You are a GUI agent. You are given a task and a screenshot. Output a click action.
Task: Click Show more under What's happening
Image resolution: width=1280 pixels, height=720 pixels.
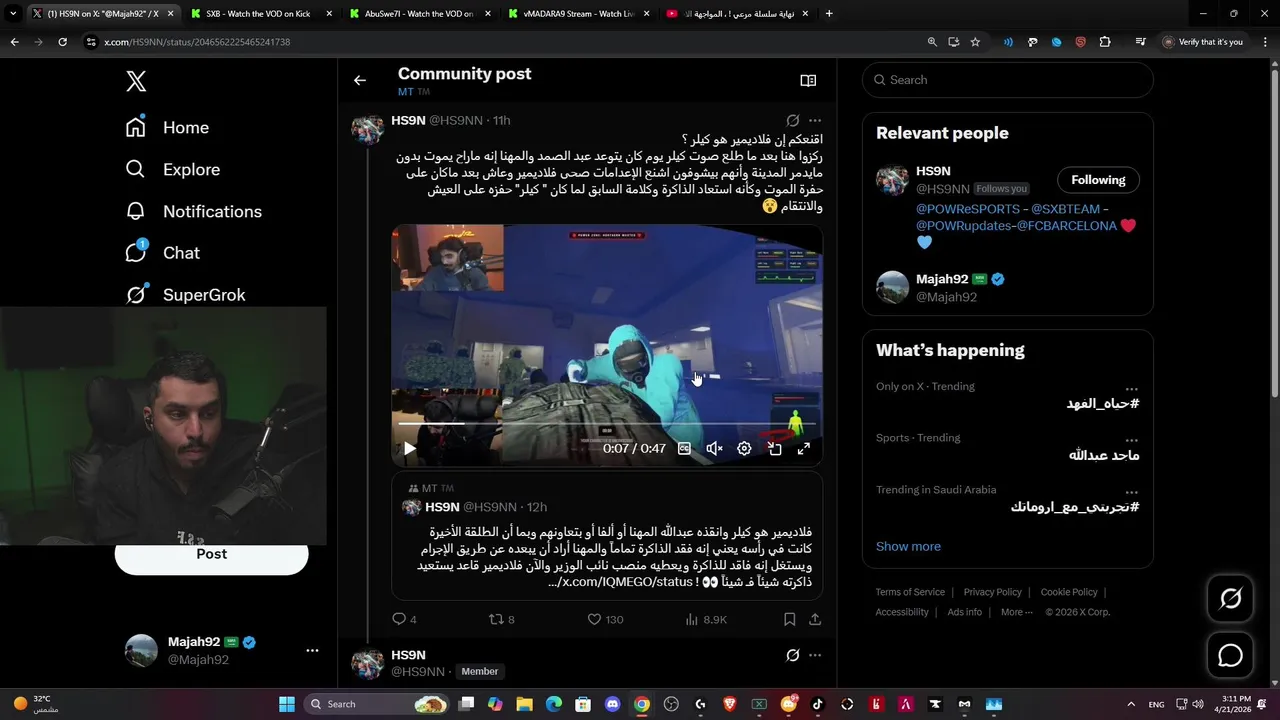[x=908, y=546]
